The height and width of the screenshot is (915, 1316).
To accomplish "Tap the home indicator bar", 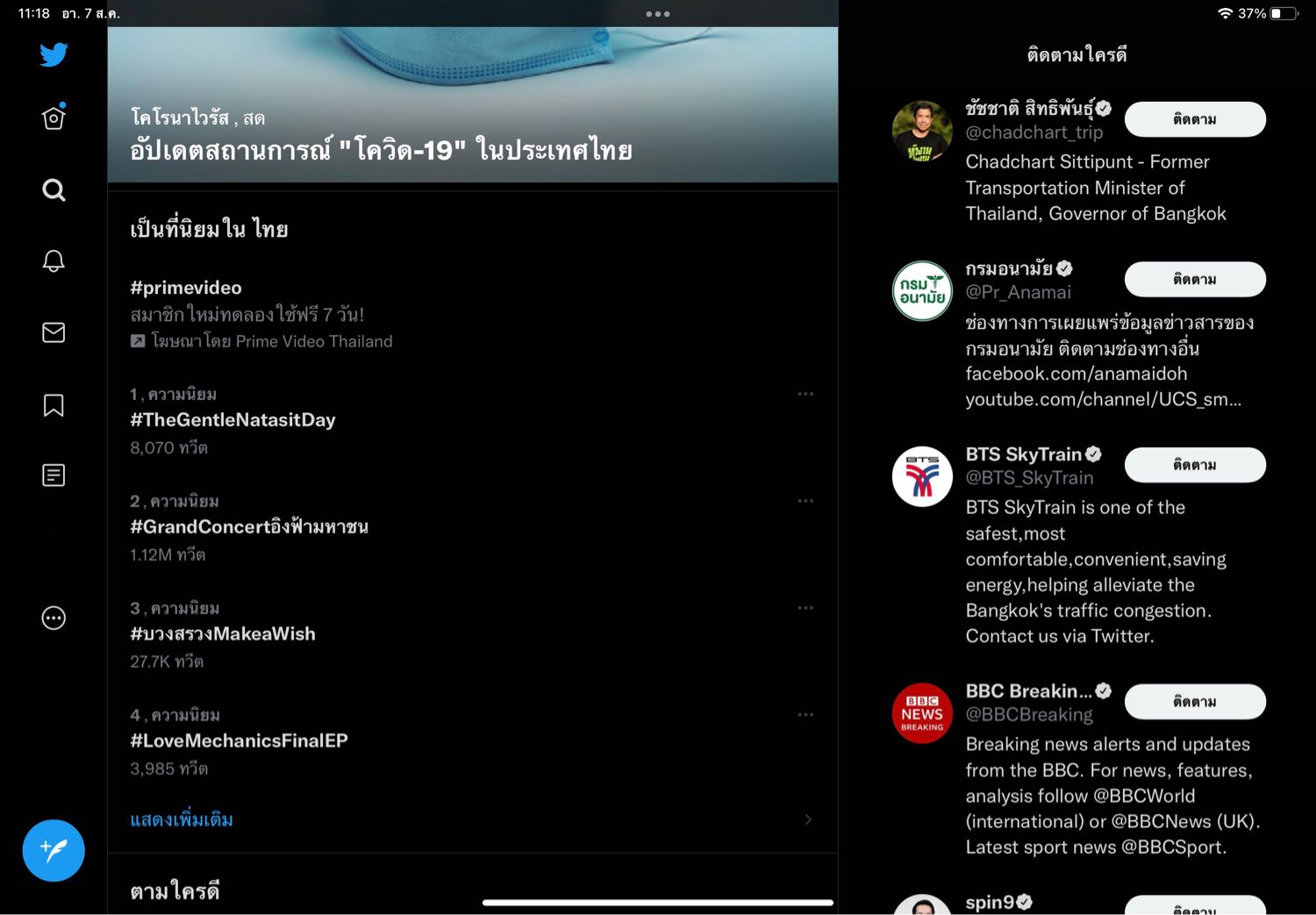I will pyautogui.click(x=658, y=902).
